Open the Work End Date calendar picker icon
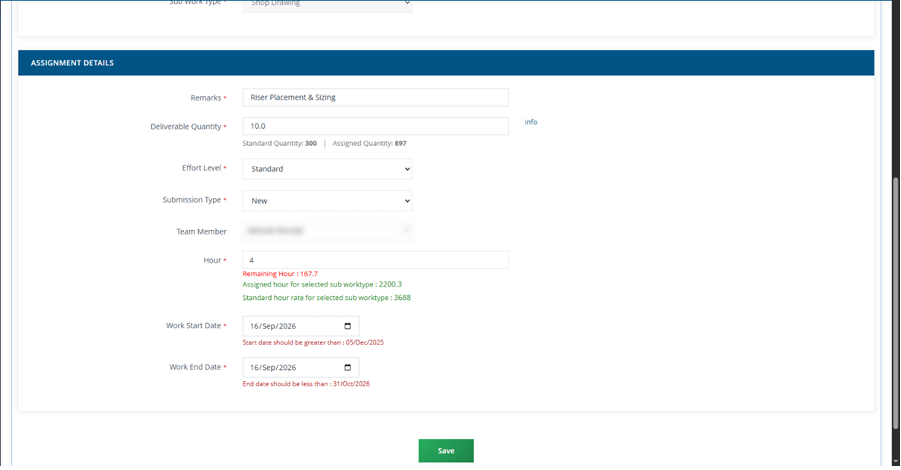Image resolution: width=901 pixels, height=470 pixels. point(347,367)
